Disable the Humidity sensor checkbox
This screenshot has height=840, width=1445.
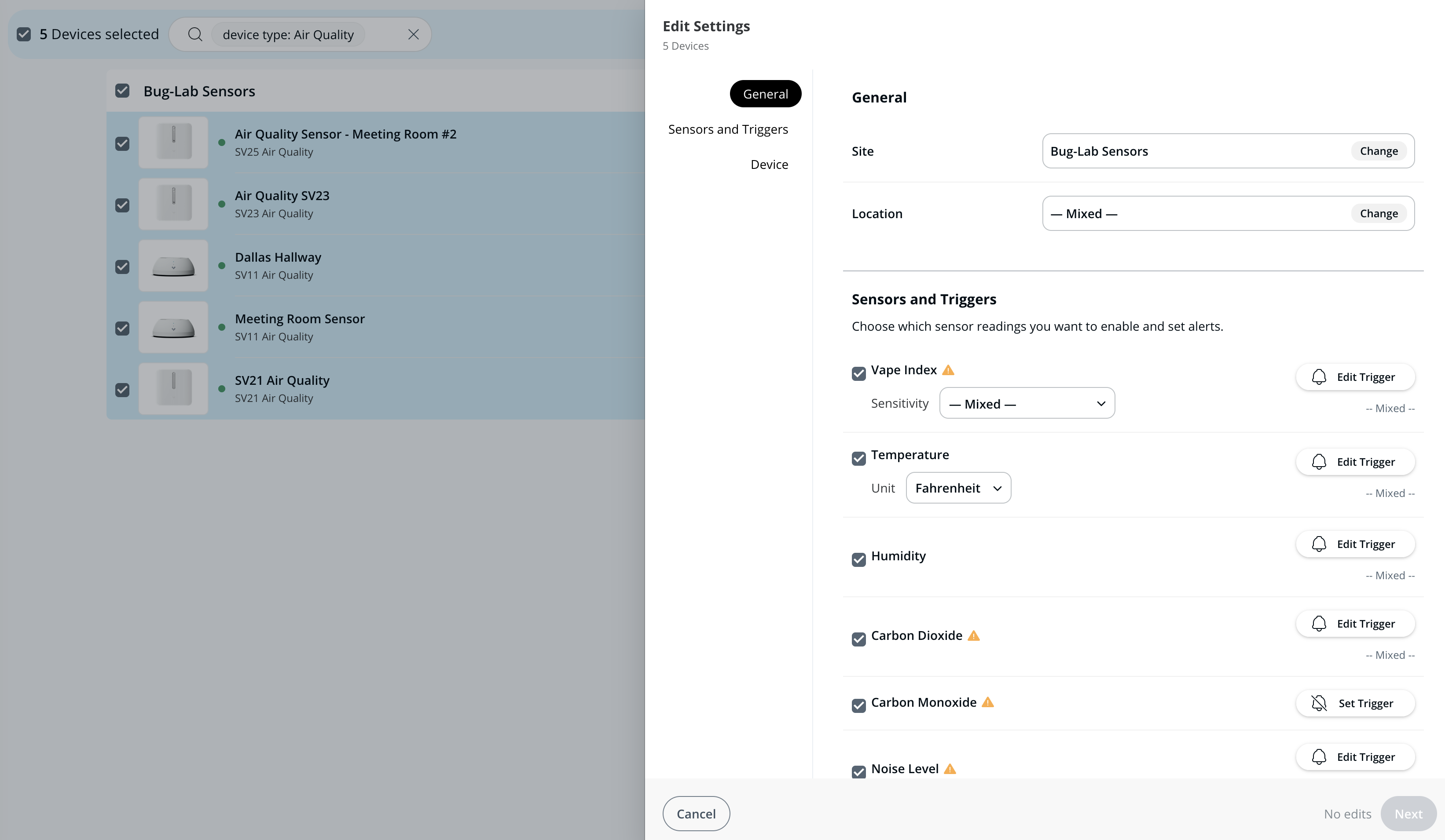[x=858, y=559]
